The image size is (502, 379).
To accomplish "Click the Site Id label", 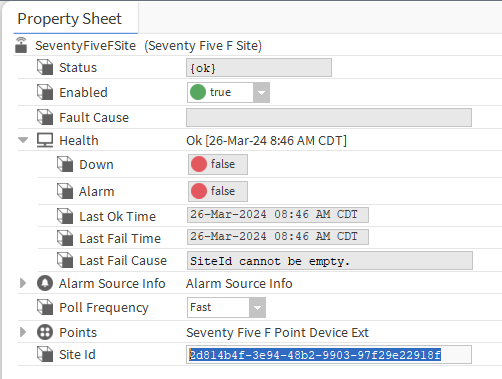I will pos(77,355).
